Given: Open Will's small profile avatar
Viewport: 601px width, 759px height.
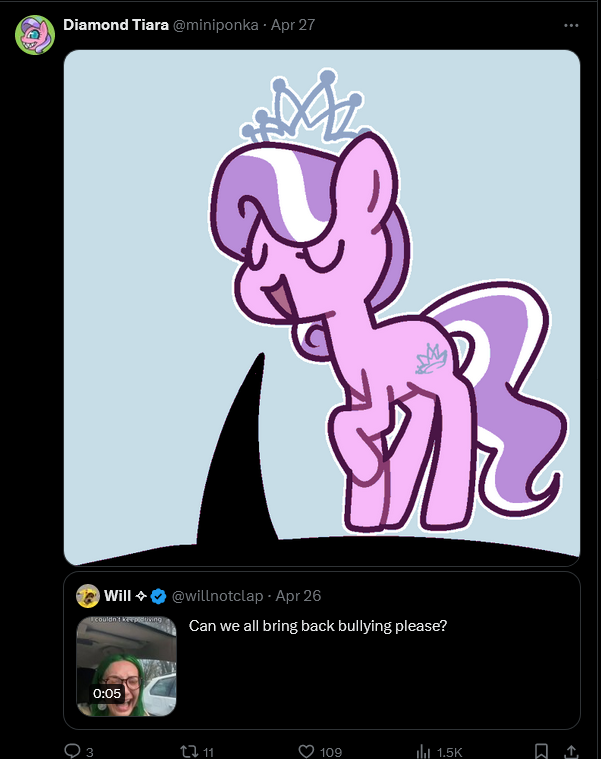Looking at the screenshot, I should (88, 596).
